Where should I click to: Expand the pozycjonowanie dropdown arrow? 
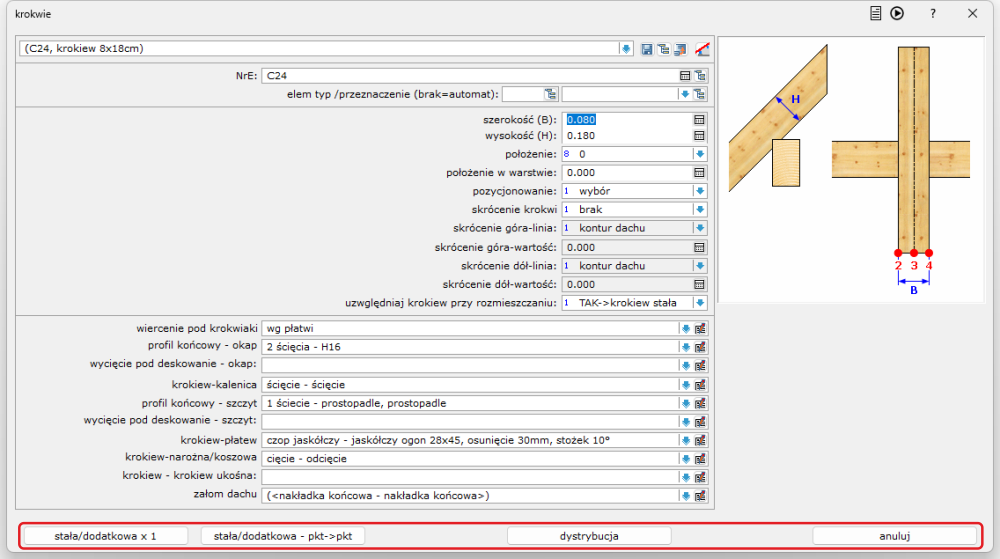point(700,191)
